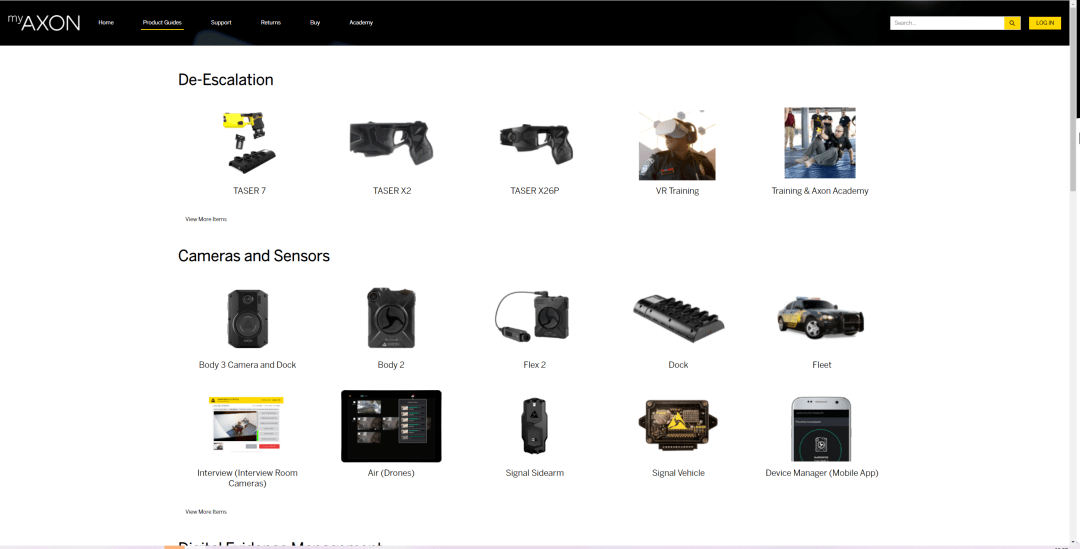This screenshot has height=549, width=1080.
Task: Open the Buy menu item
Action: [315, 23]
